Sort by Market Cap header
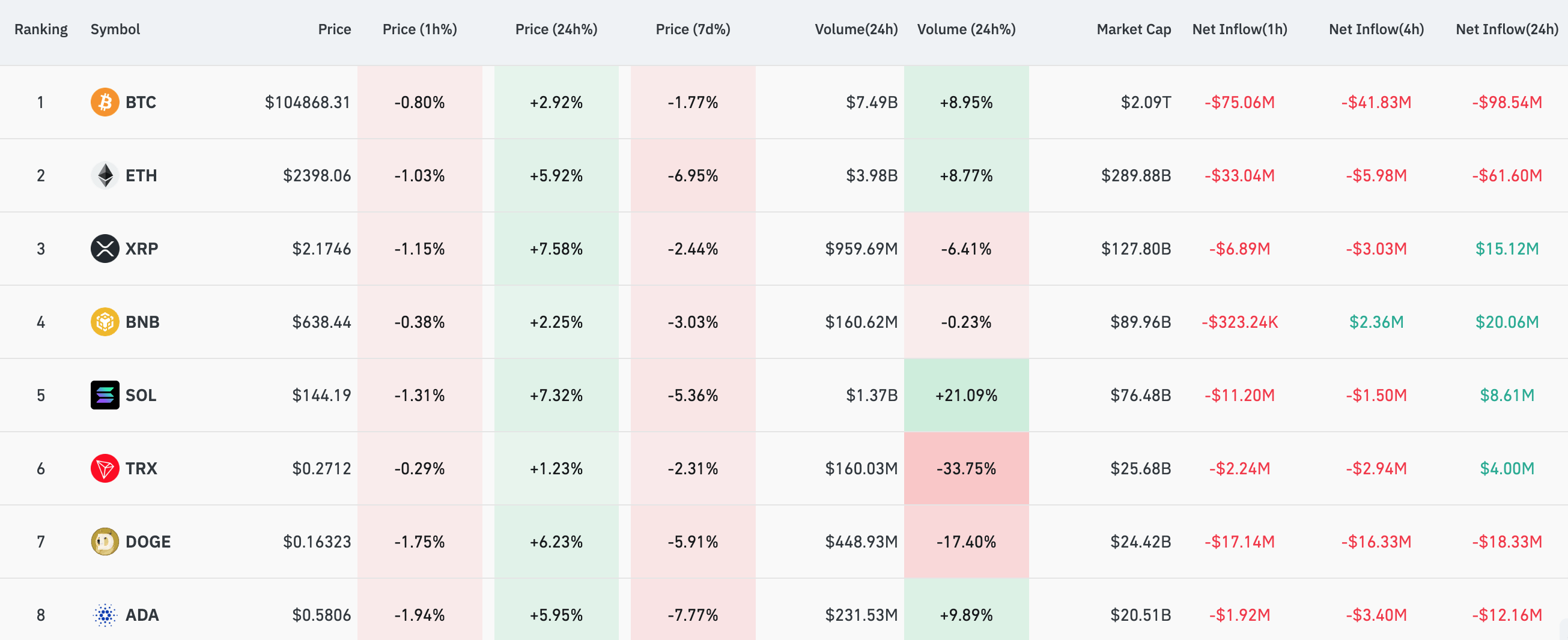This screenshot has width=1568, height=640. tap(1134, 29)
